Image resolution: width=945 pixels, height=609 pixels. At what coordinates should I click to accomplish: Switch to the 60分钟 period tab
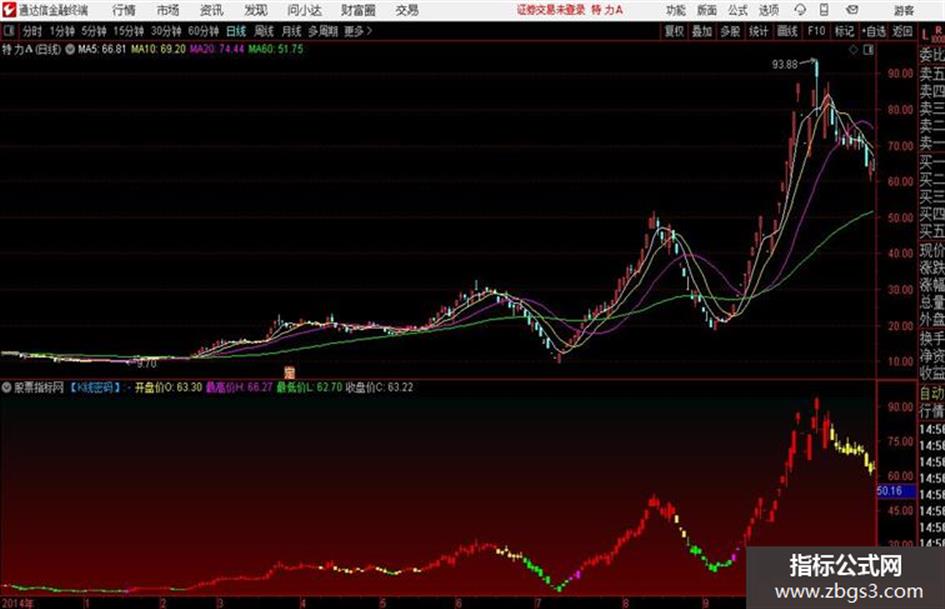[203, 31]
